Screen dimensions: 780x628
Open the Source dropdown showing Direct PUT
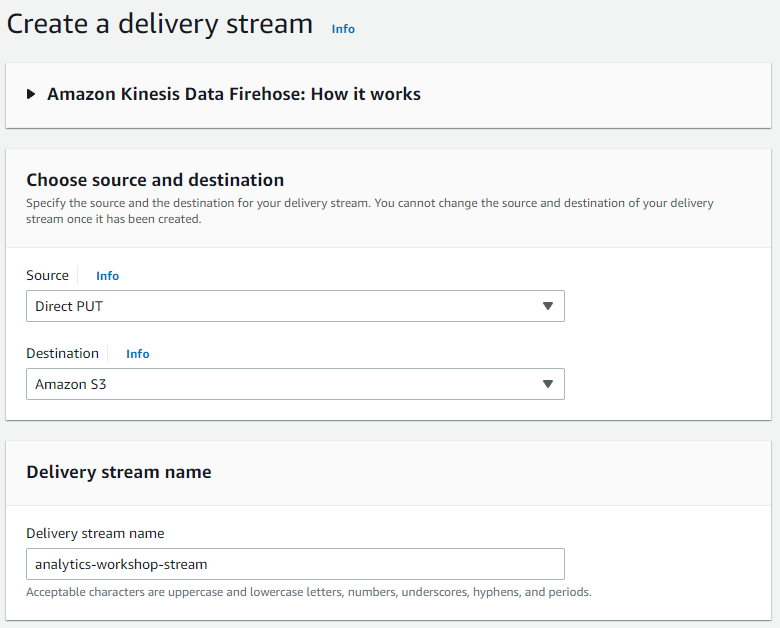295,306
